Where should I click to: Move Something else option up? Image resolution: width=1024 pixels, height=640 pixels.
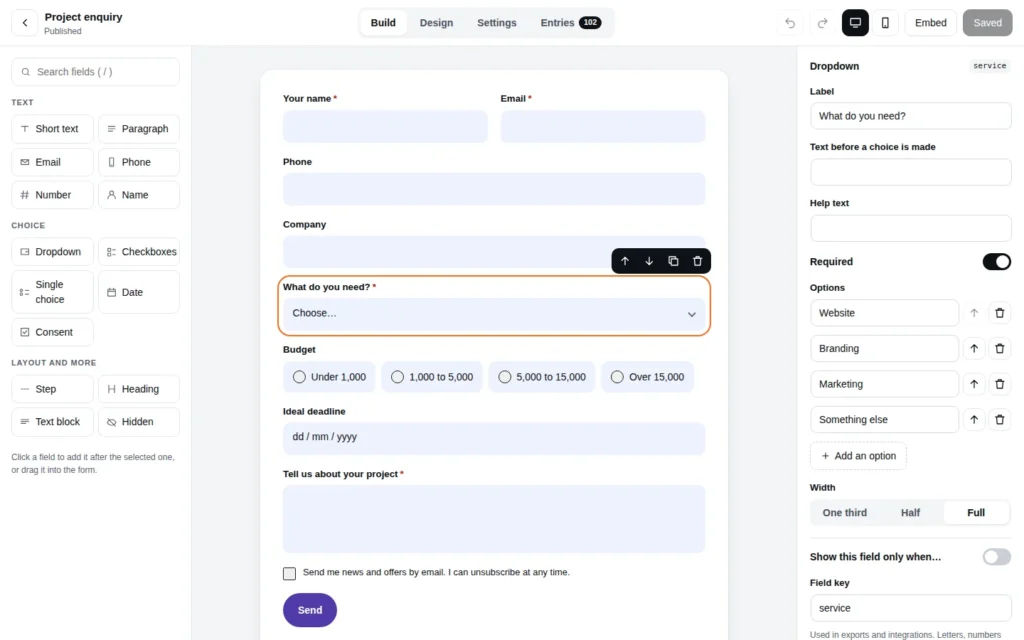(974, 420)
